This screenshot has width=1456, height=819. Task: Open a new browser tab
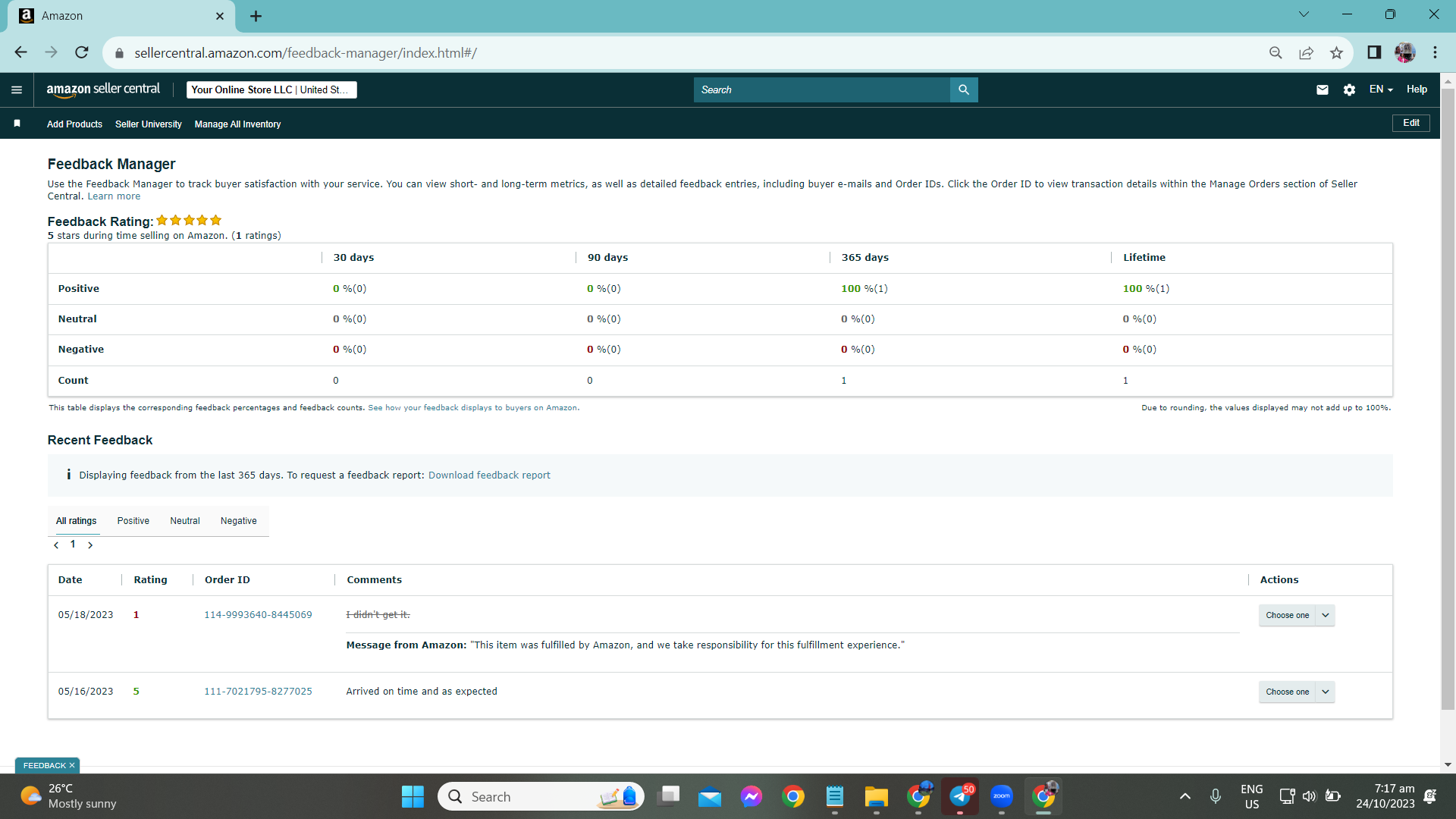pyautogui.click(x=256, y=16)
